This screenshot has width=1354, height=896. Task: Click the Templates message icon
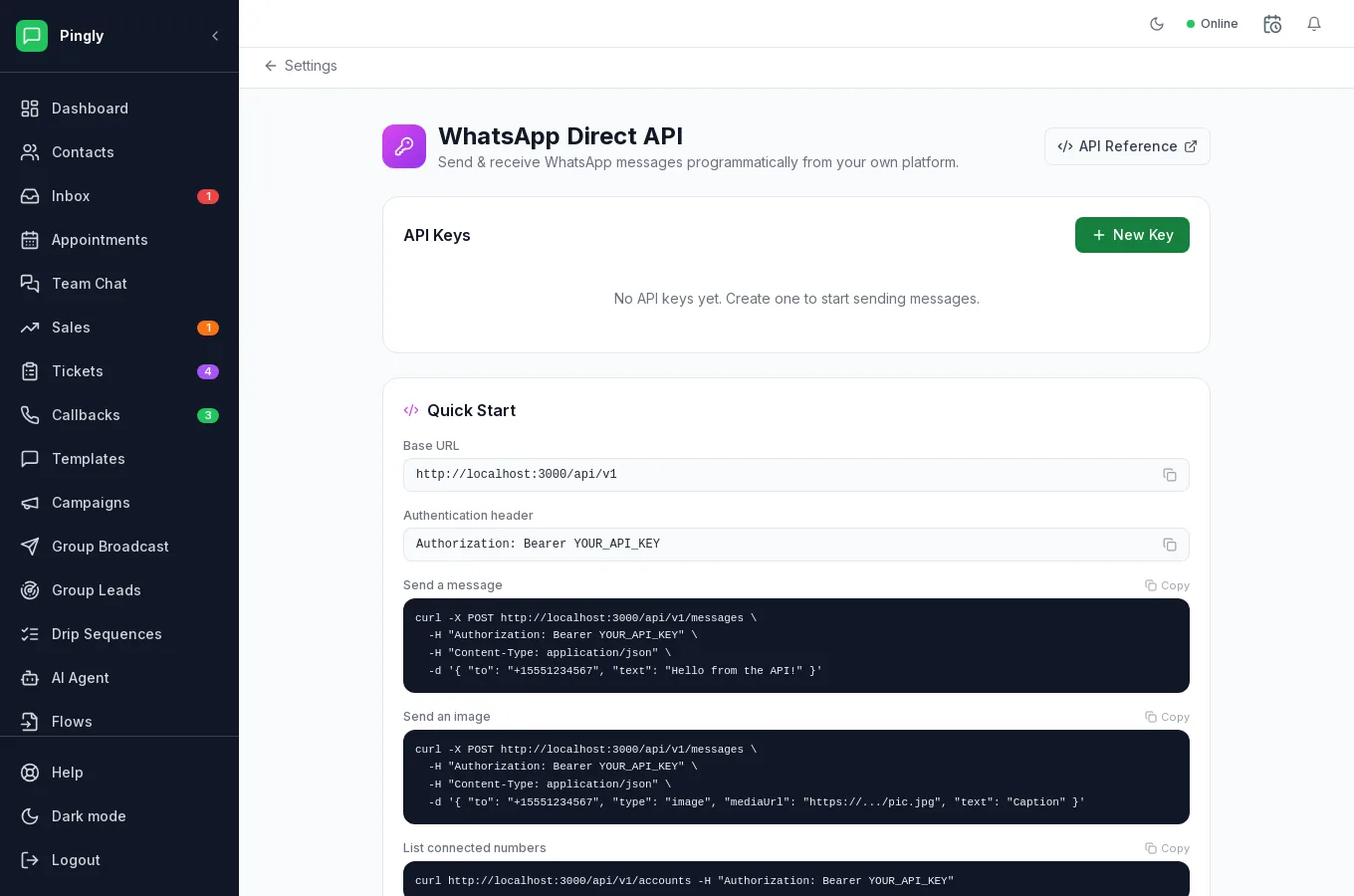click(x=30, y=459)
